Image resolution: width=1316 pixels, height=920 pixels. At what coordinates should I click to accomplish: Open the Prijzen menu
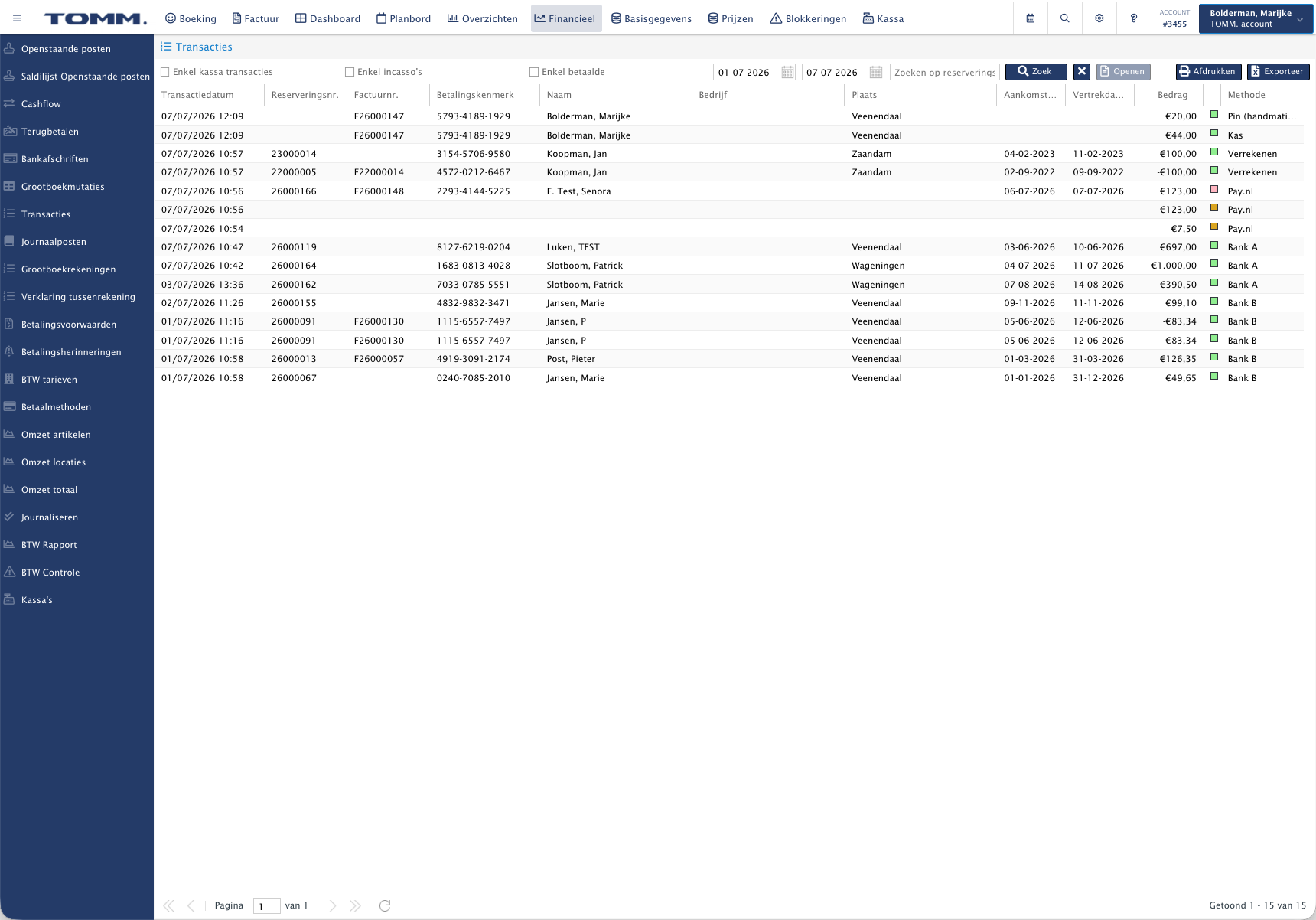(x=730, y=18)
